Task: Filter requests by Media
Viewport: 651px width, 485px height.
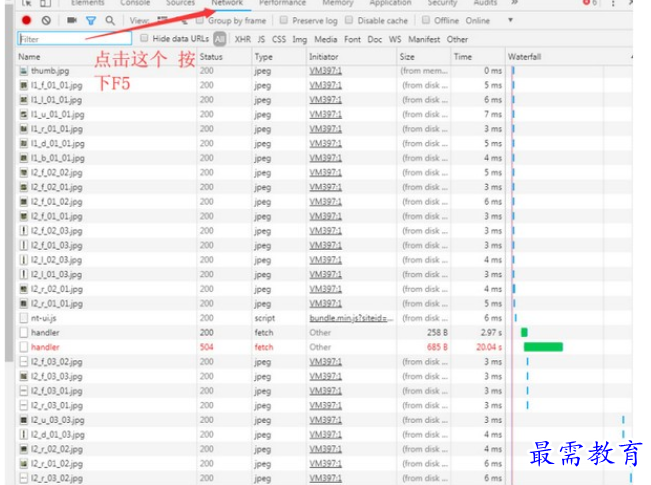Action: [326, 39]
